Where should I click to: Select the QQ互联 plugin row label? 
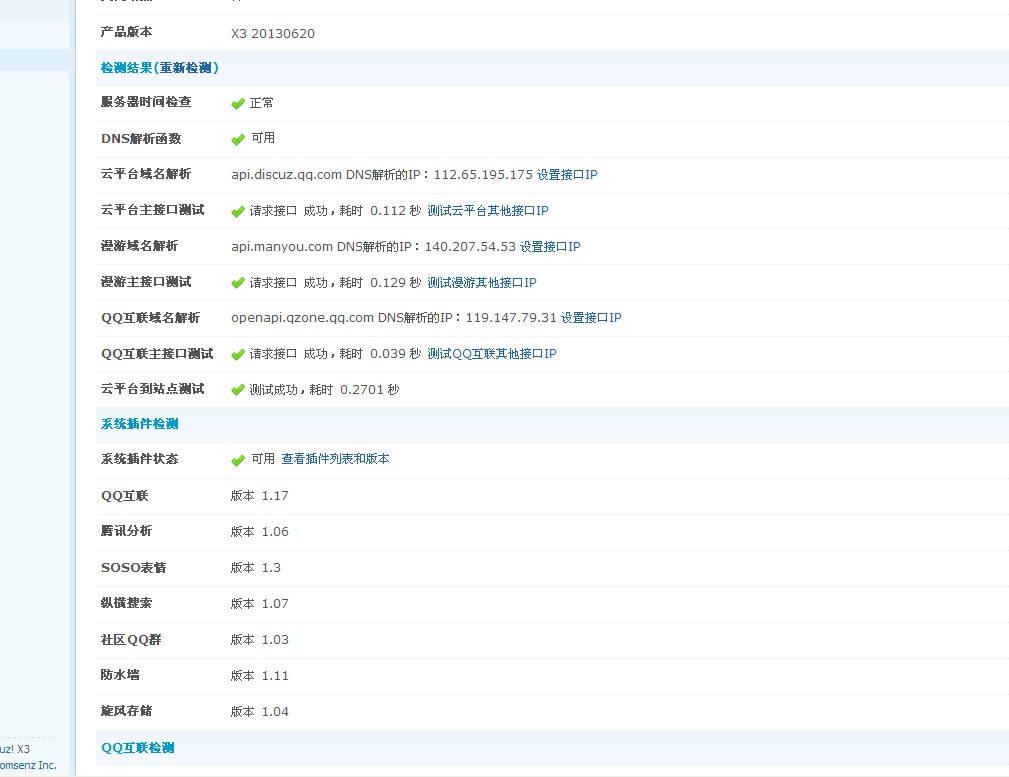[125, 496]
